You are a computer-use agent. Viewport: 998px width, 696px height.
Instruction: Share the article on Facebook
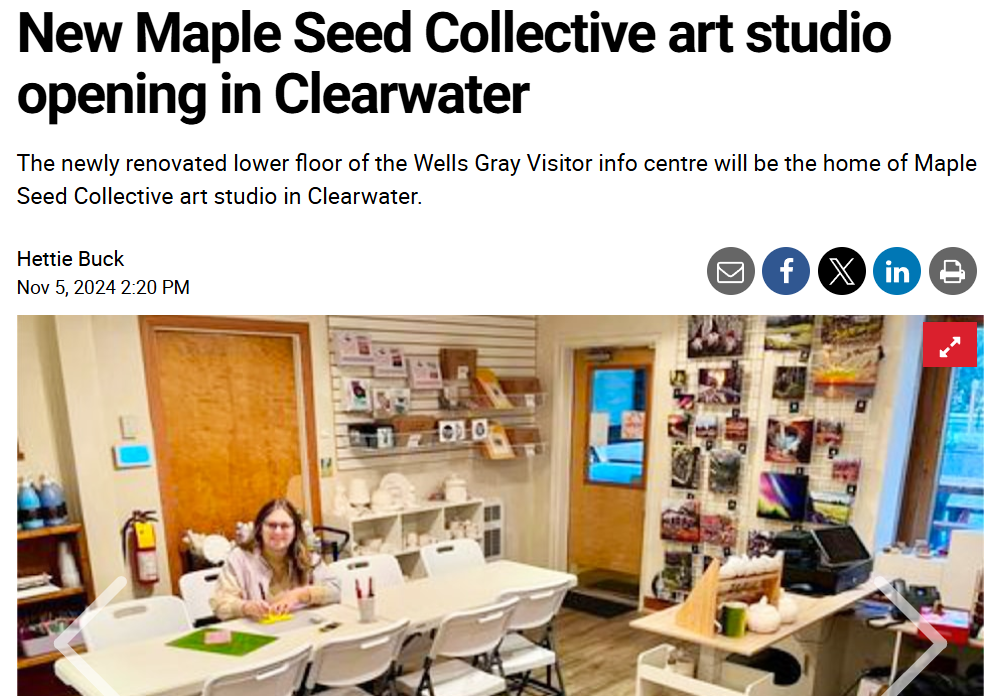coord(786,271)
